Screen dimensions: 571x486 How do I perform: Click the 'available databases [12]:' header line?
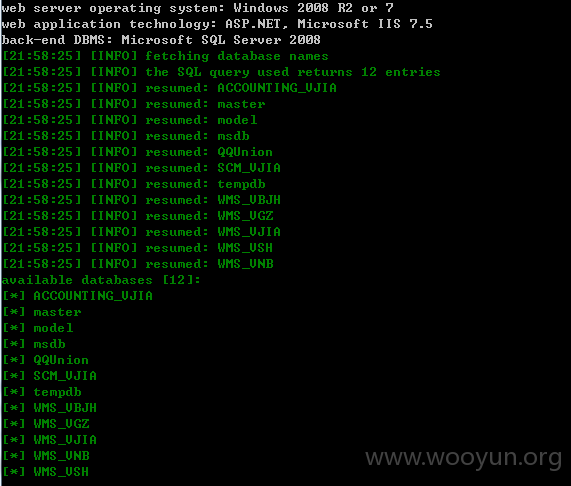pos(101,280)
